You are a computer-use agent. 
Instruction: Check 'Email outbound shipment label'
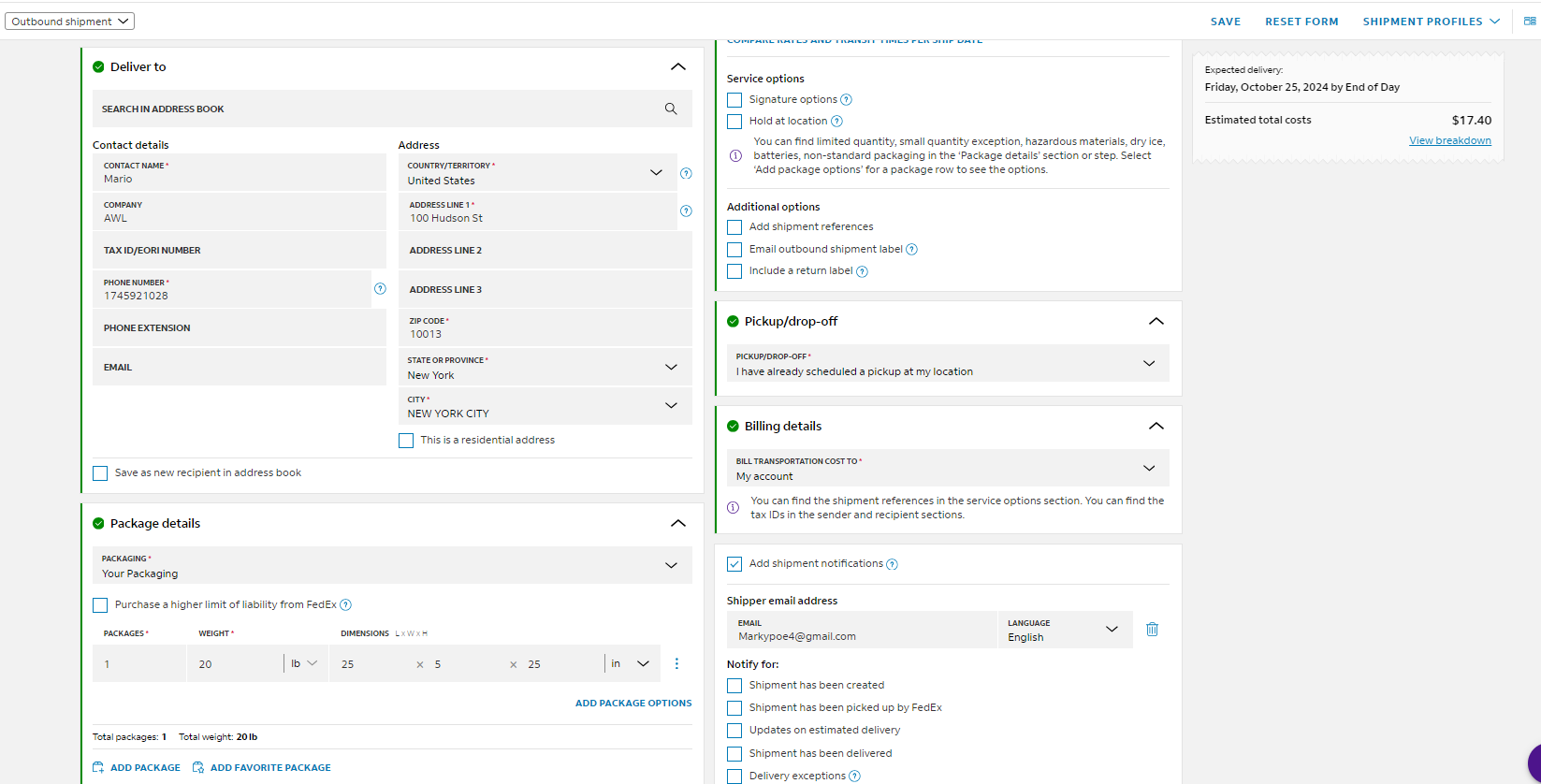[x=734, y=250]
